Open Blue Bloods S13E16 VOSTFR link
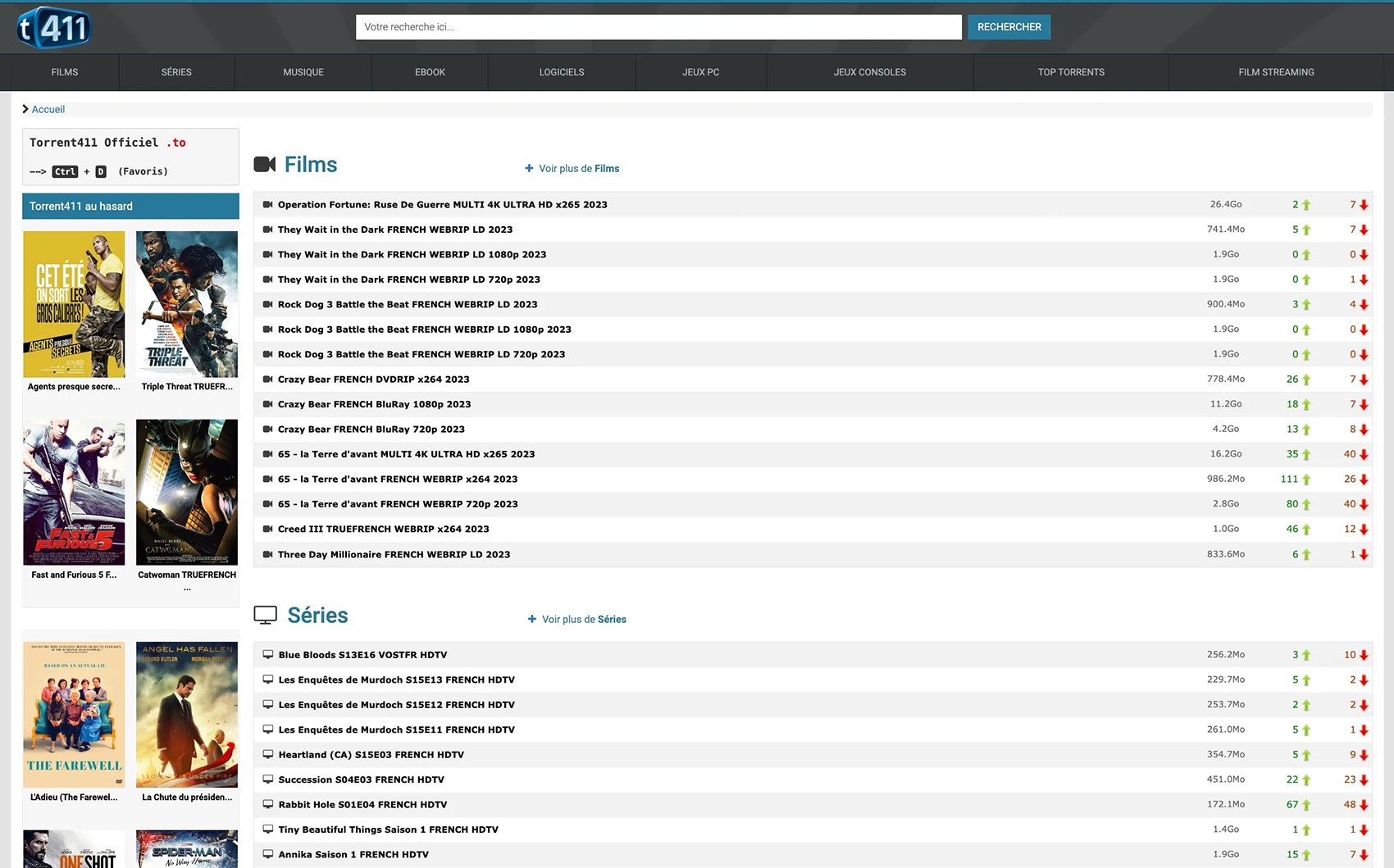This screenshot has height=868, width=1394. point(362,655)
